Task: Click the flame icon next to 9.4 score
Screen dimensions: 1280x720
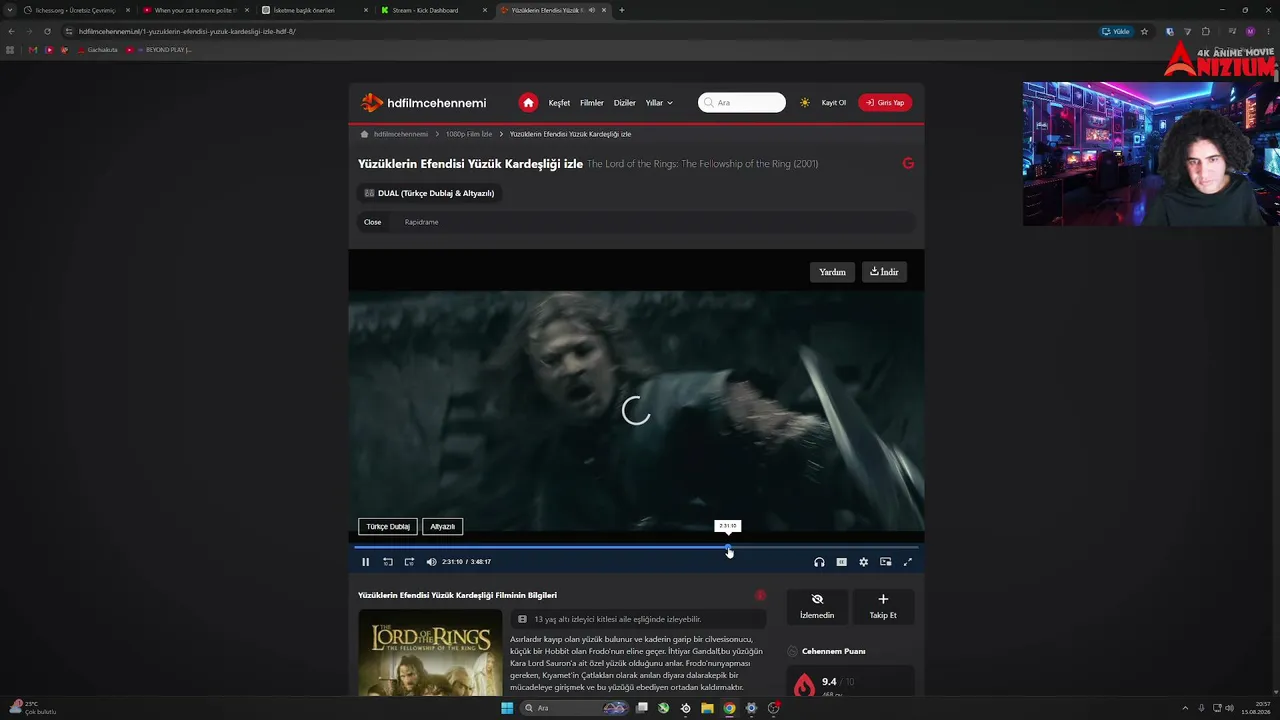Action: click(804, 684)
